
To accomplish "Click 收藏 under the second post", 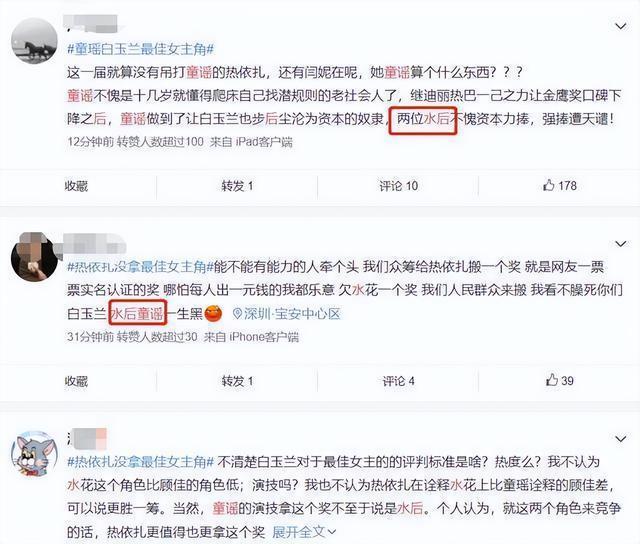I will [76, 381].
